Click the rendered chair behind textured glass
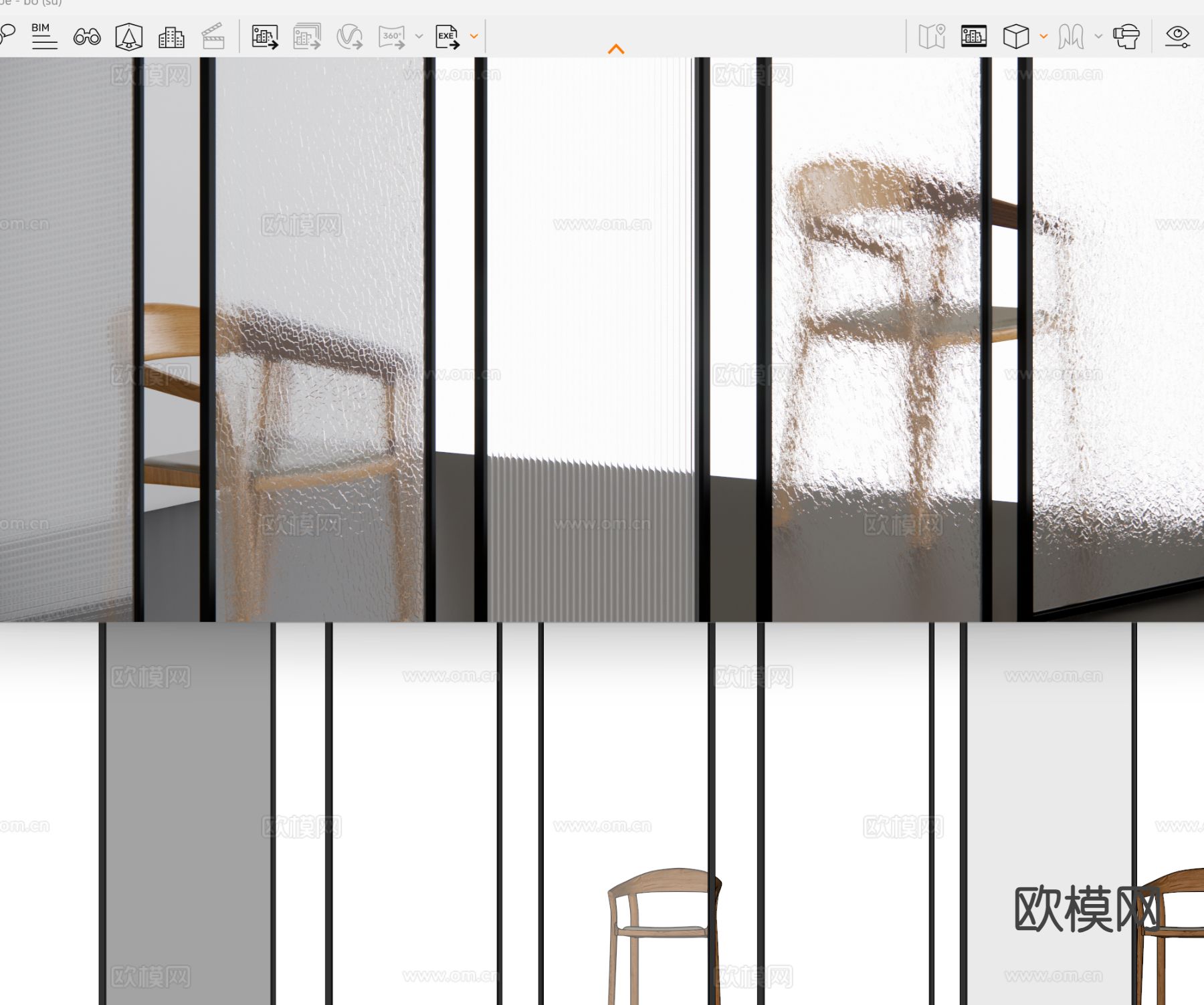 (x=923, y=348)
